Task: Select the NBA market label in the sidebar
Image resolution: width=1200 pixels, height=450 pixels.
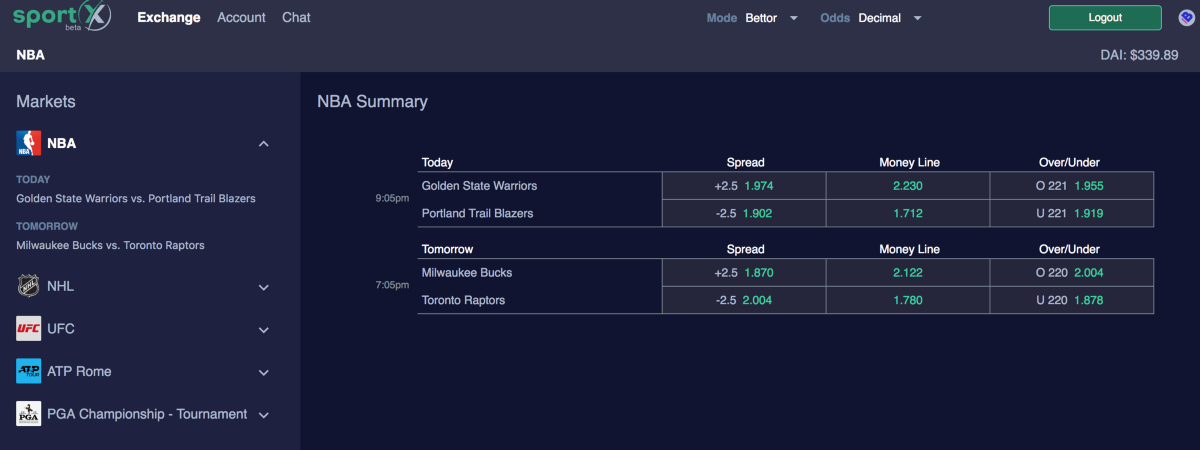Action: point(61,144)
